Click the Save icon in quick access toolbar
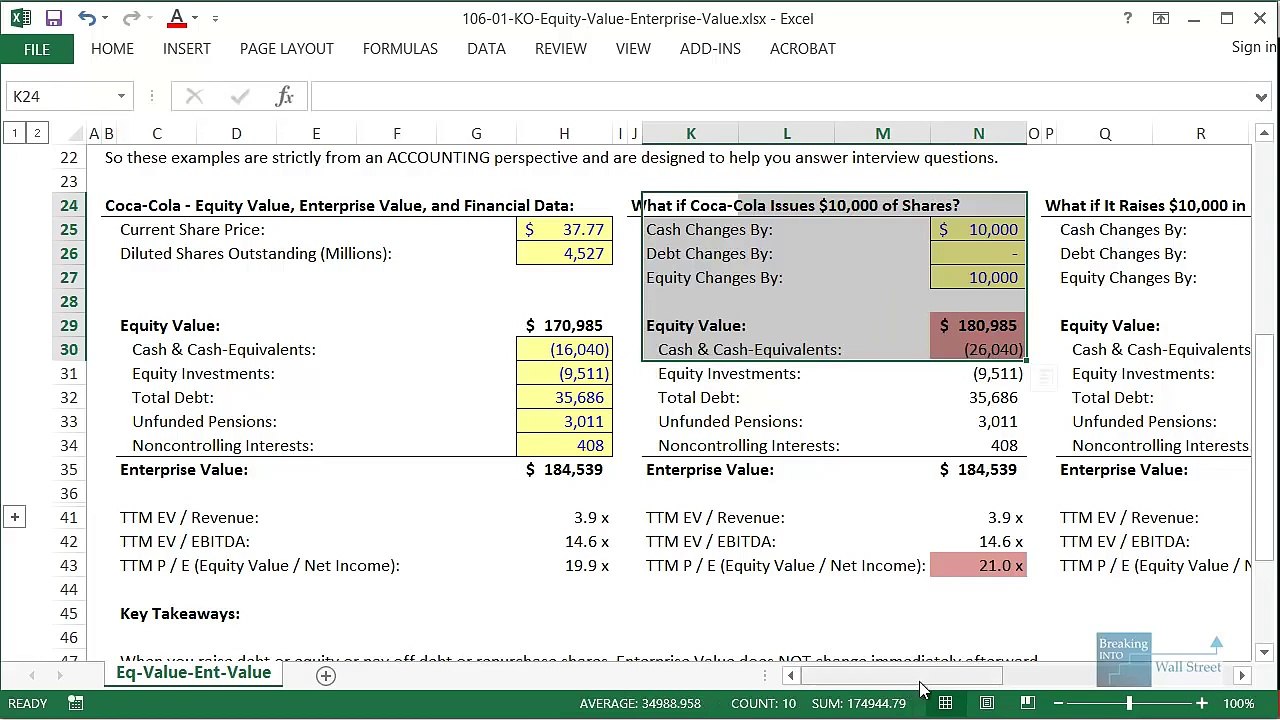 point(54,18)
